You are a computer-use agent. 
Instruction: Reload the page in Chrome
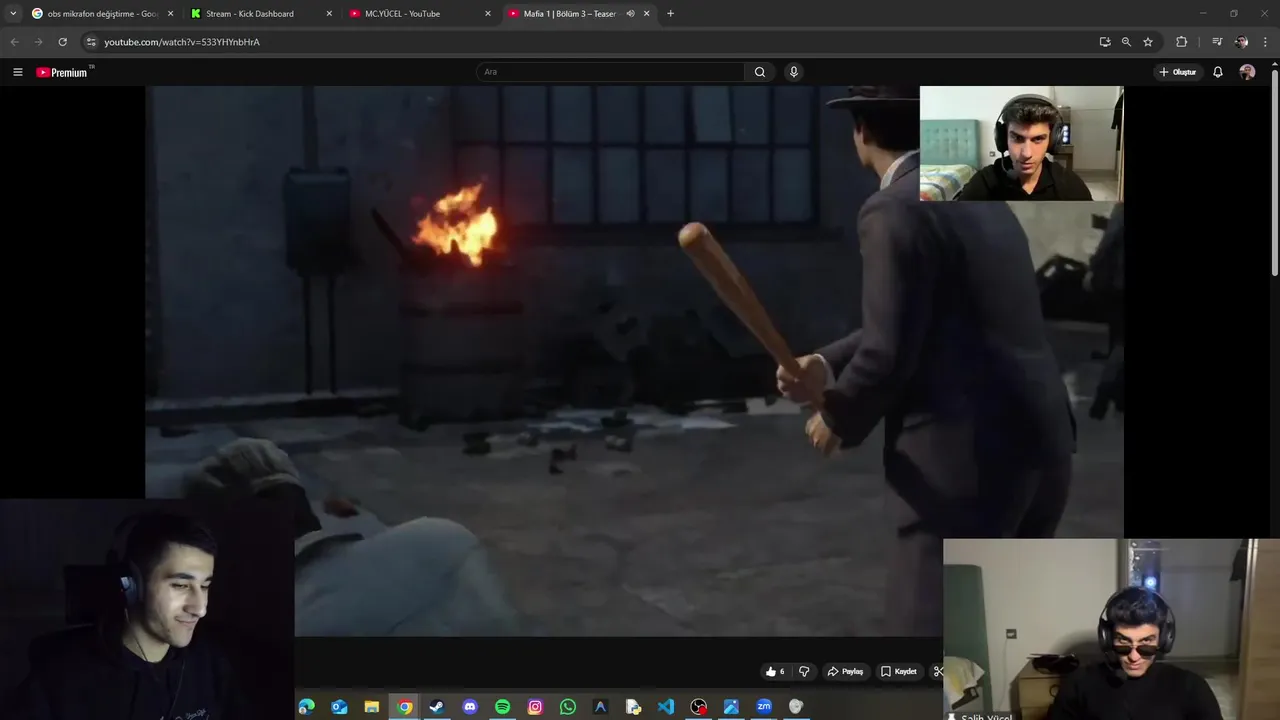coord(62,42)
